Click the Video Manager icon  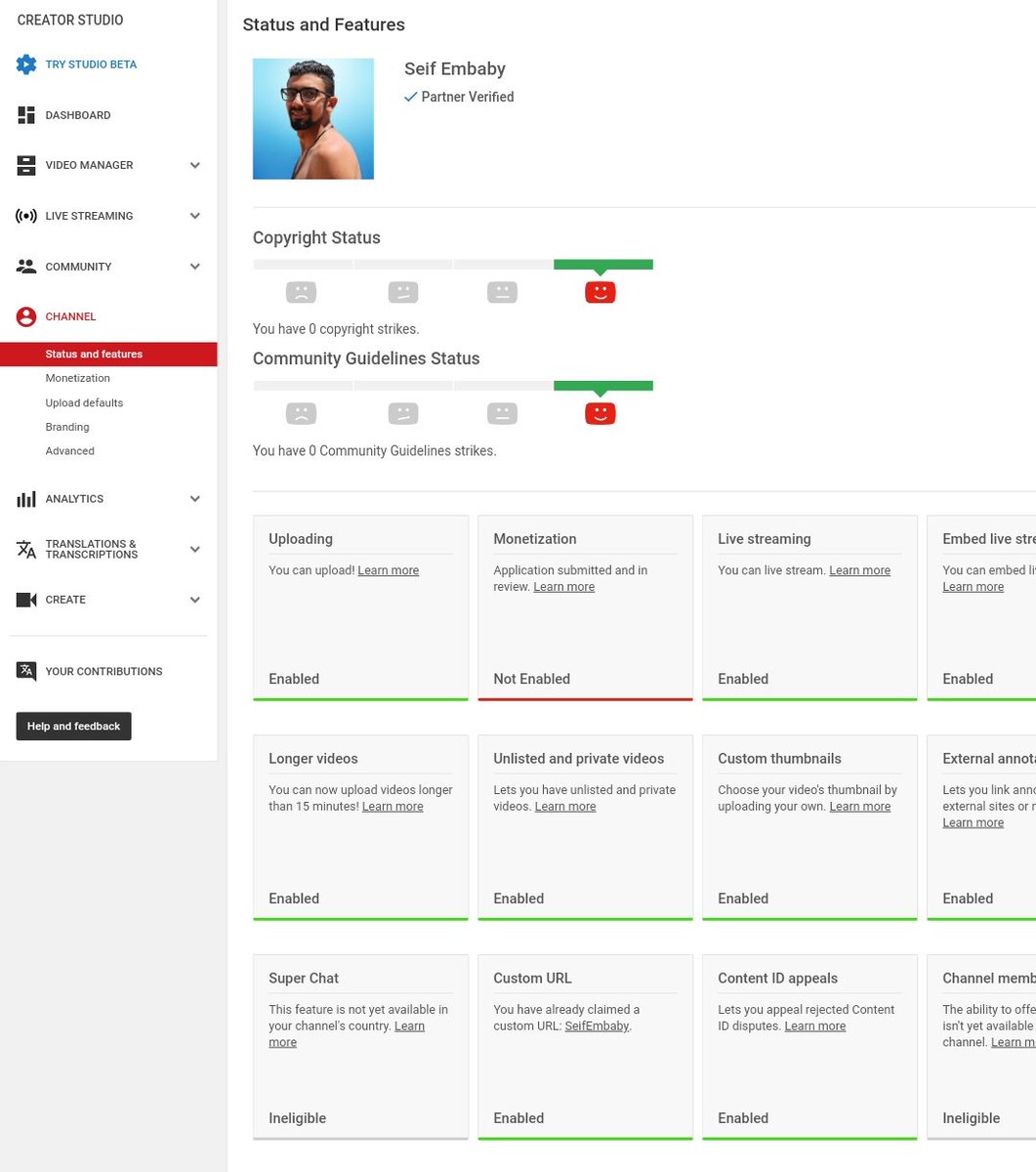click(x=26, y=165)
